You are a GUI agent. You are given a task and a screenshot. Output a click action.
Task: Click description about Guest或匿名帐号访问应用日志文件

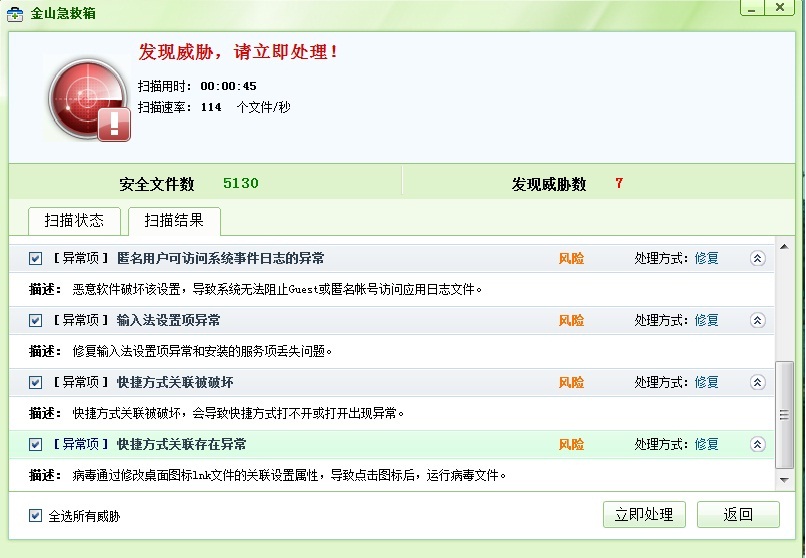(x=278, y=290)
